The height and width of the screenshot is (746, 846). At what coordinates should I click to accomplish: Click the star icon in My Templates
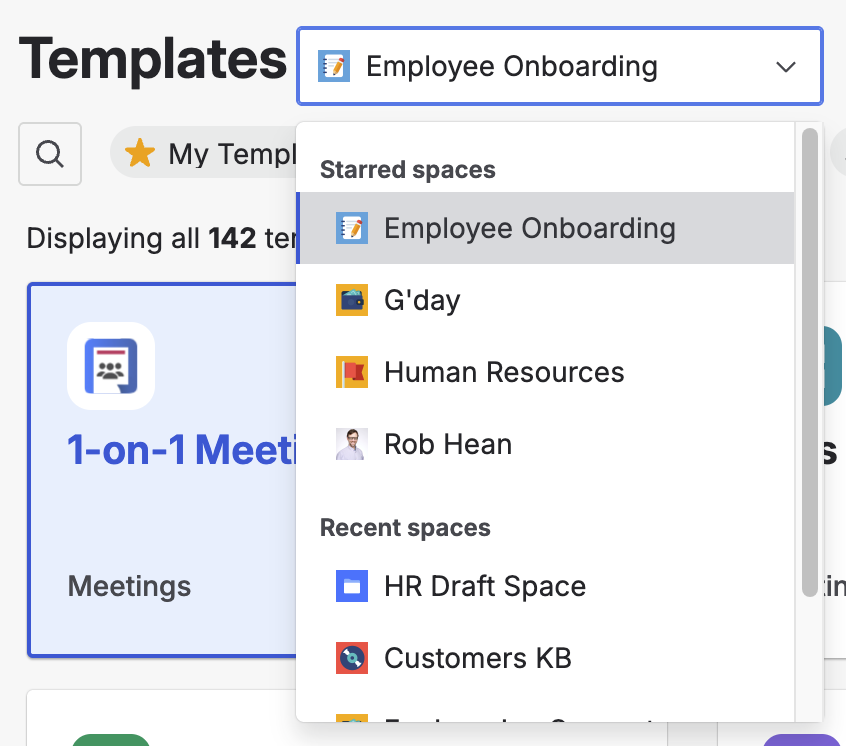pyautogui.click(x=140, y=153)
